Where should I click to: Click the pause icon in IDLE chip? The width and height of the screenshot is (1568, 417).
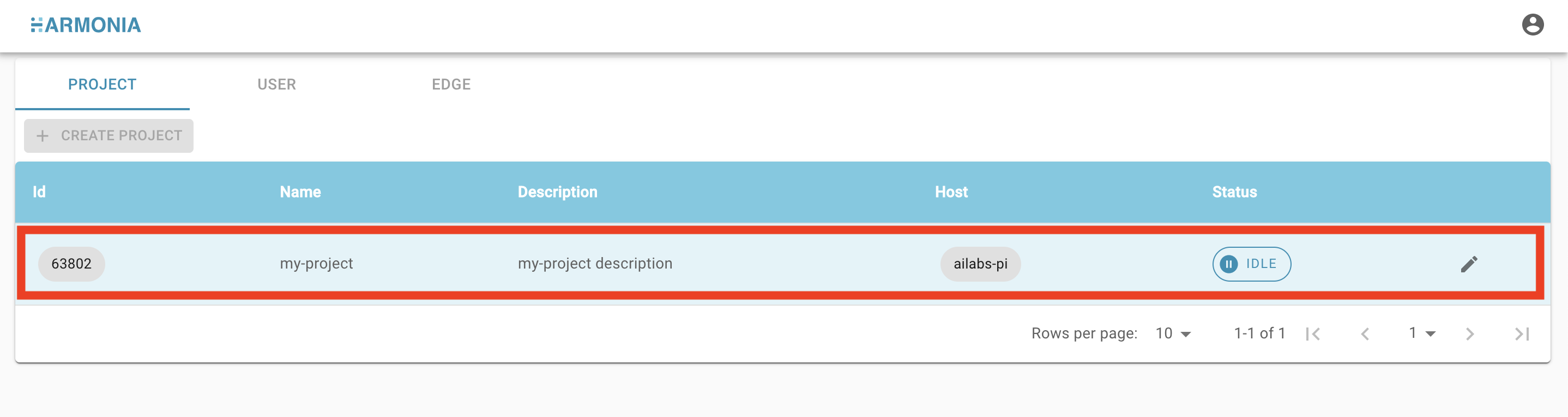1228,264
